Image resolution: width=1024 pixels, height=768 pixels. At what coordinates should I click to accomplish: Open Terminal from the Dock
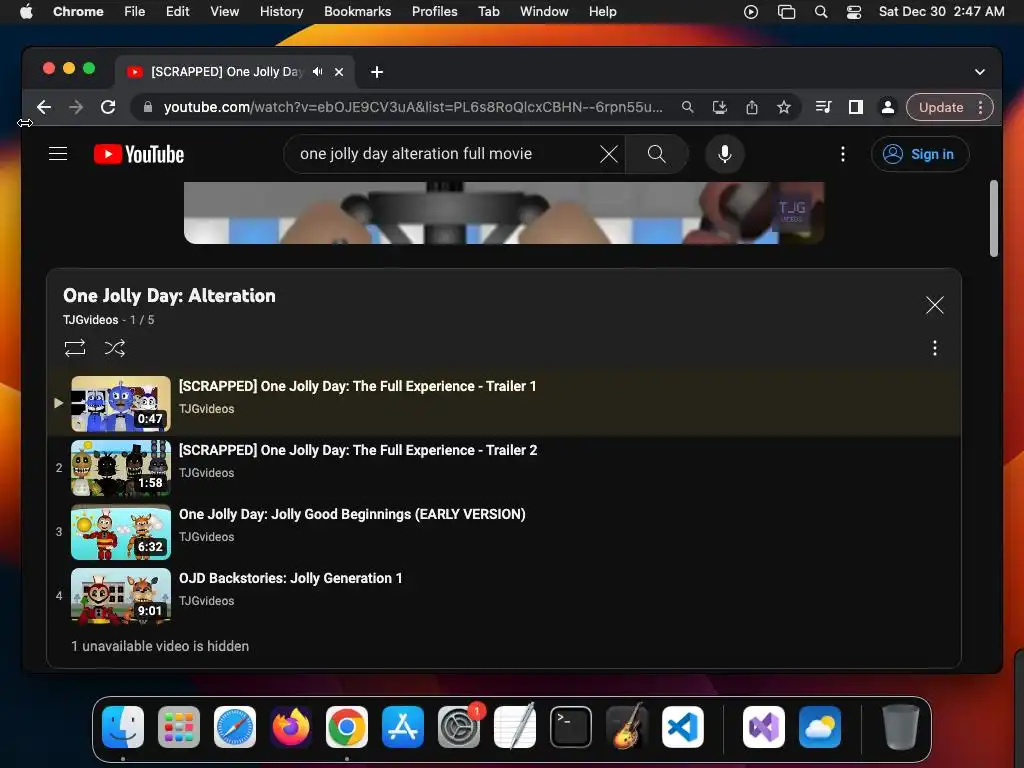tap(571, 727)
